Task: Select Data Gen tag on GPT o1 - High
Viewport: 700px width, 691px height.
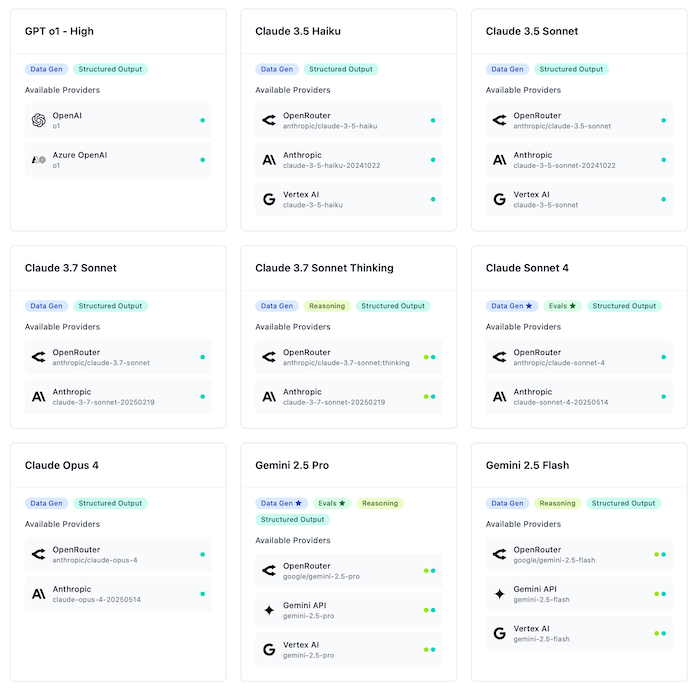Action: click(x=46, y=69)
